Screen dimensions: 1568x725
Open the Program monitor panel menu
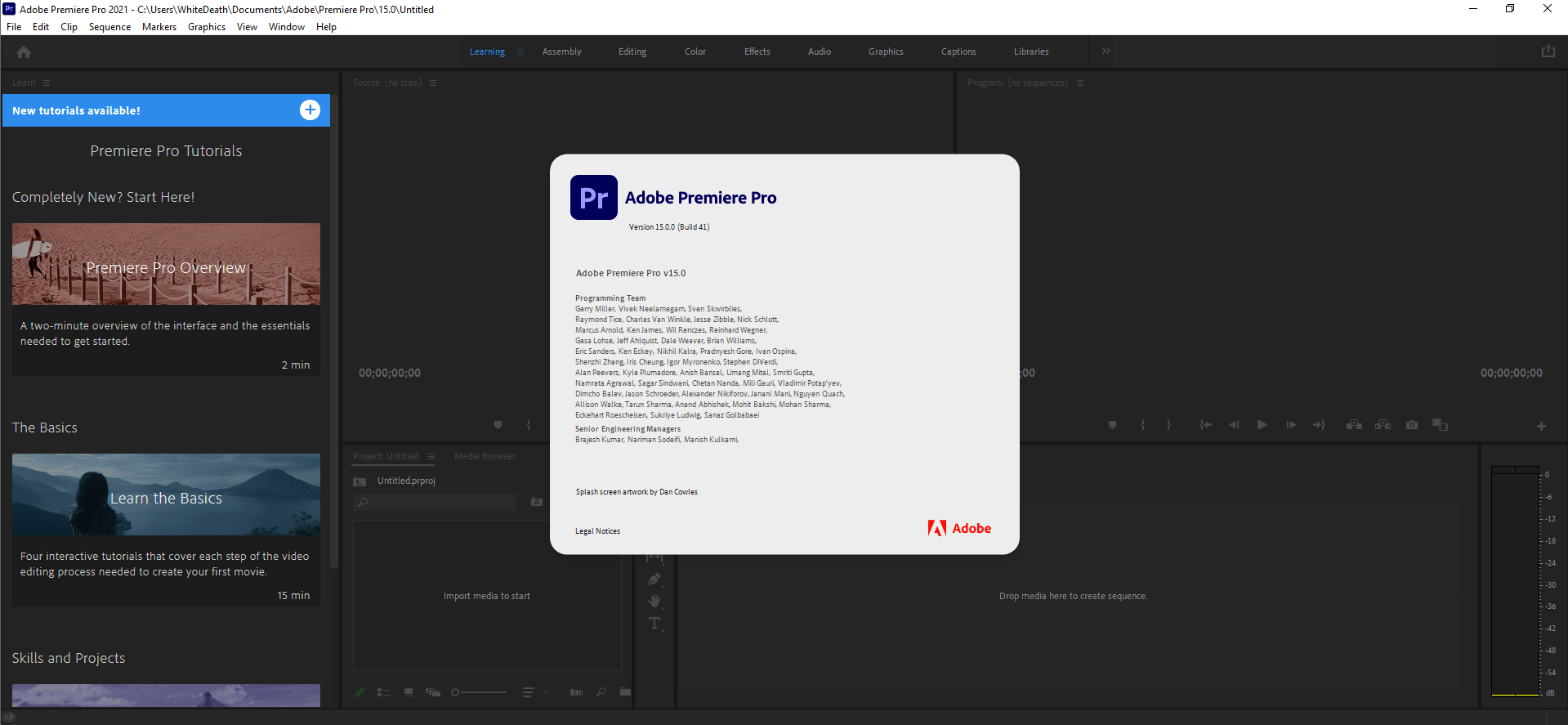[x=1079, y=83]
